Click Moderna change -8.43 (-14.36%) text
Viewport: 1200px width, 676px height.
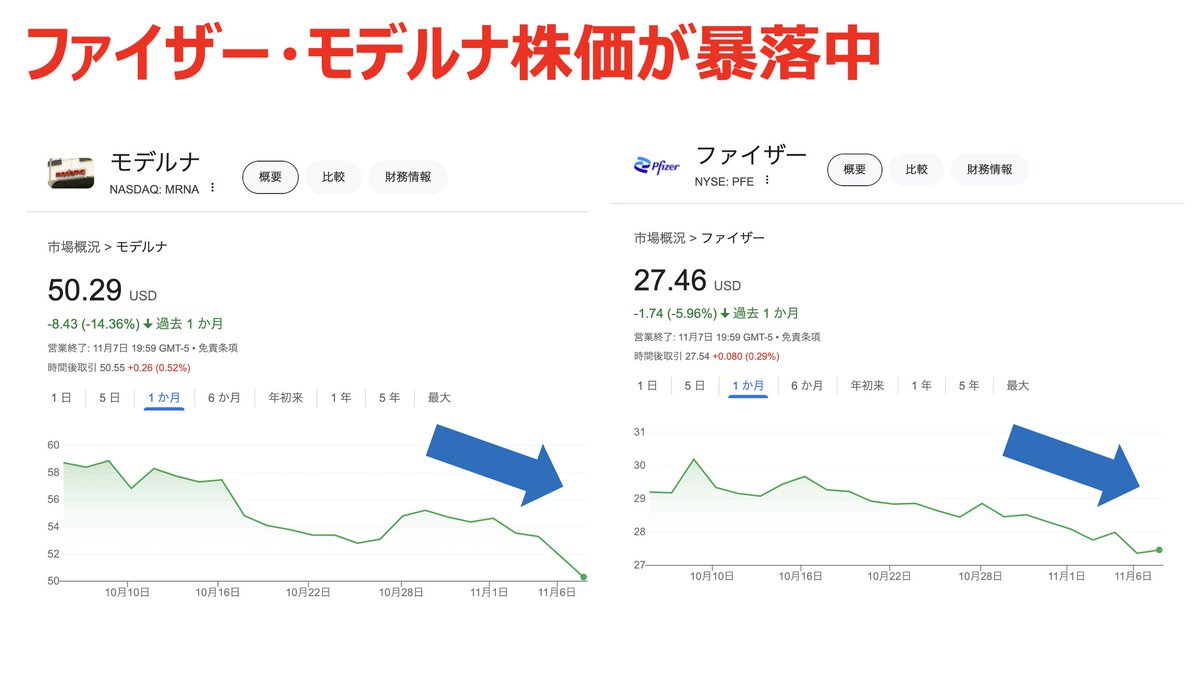94,324
